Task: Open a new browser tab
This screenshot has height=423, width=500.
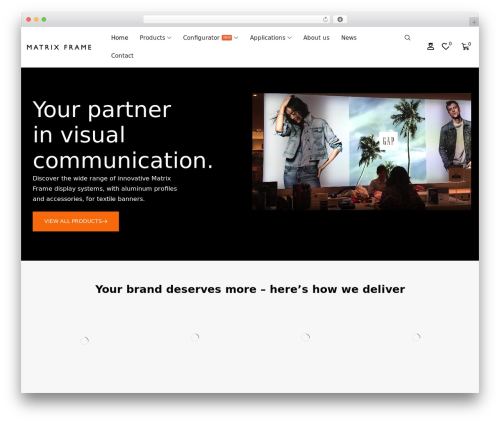Action: tap(474, 22)
